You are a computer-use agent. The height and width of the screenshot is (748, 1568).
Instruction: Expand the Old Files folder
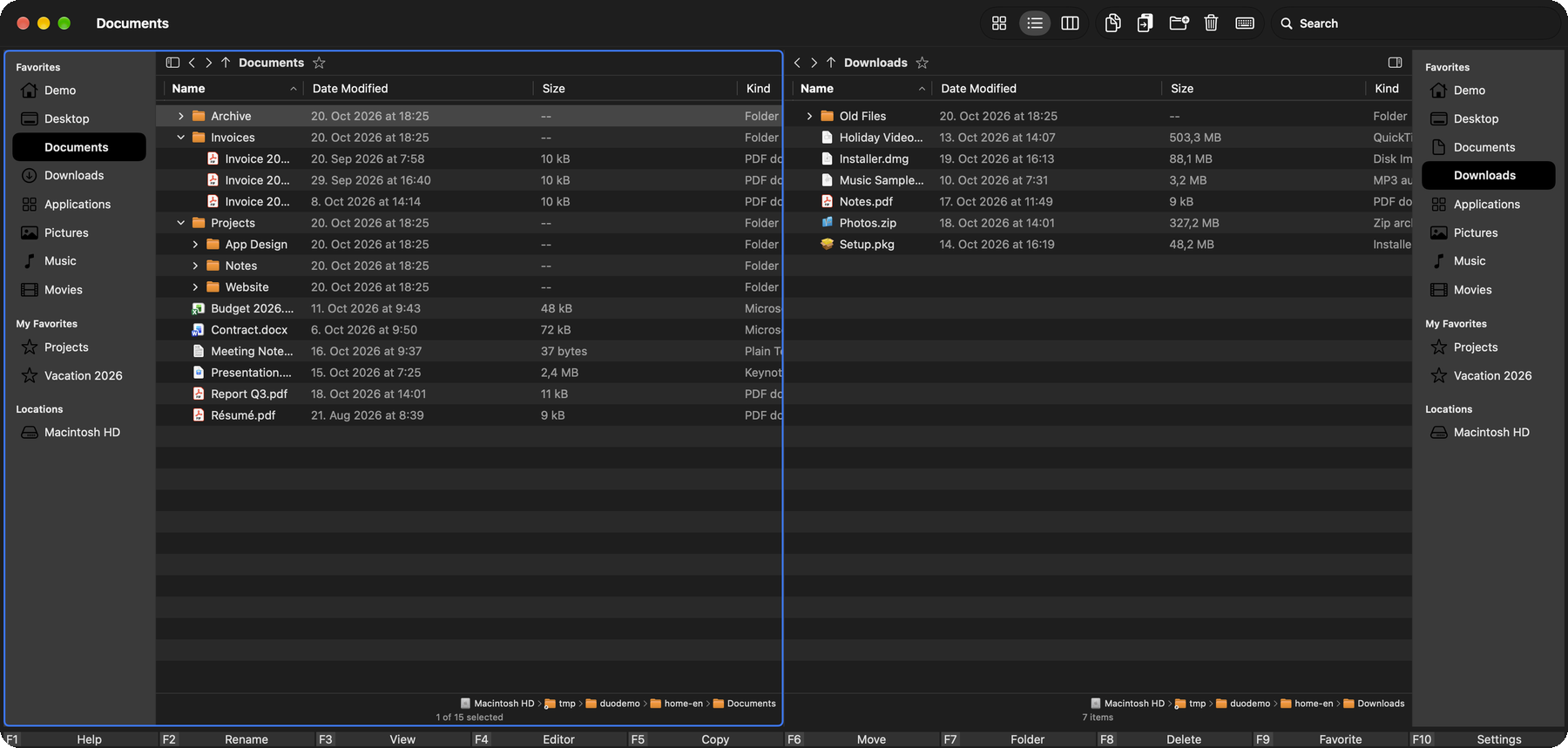tap(809, 116)
